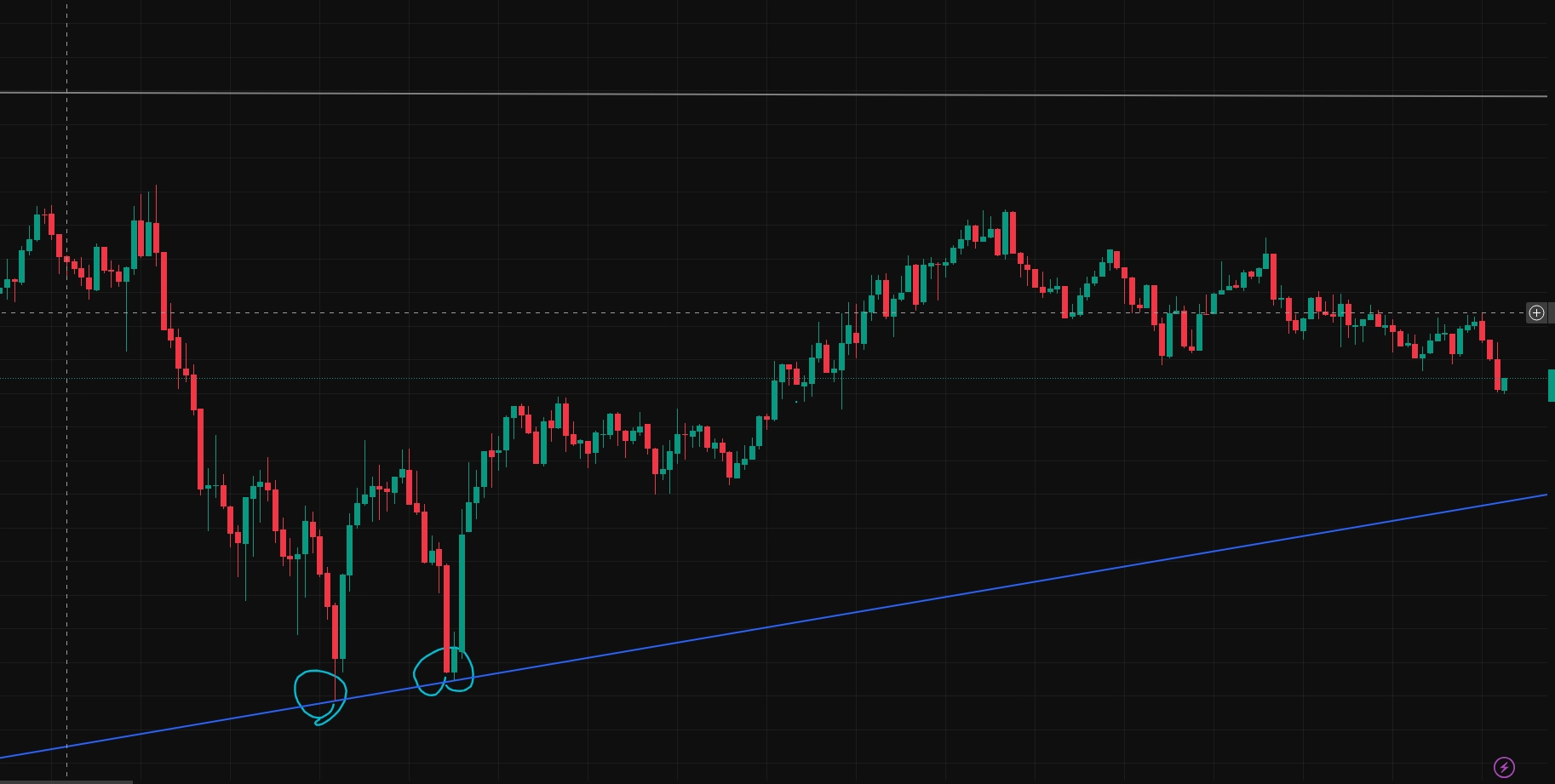Click the purple lightning bolt icon
The width and height of the screenshot is (1555, 784).
1504,767
